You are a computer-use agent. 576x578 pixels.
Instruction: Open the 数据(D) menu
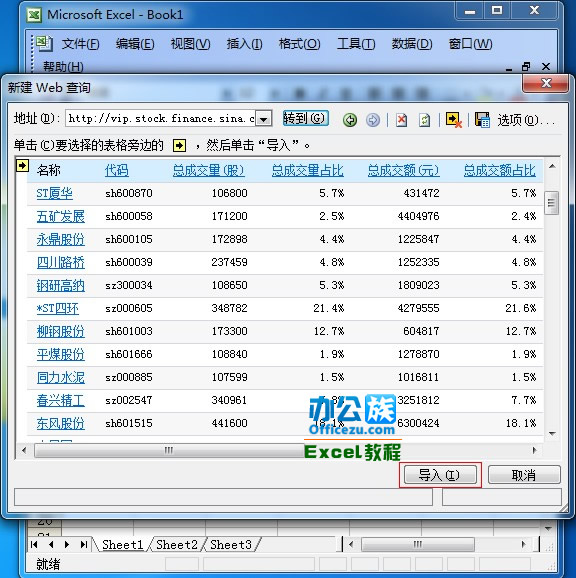[412, 44]
